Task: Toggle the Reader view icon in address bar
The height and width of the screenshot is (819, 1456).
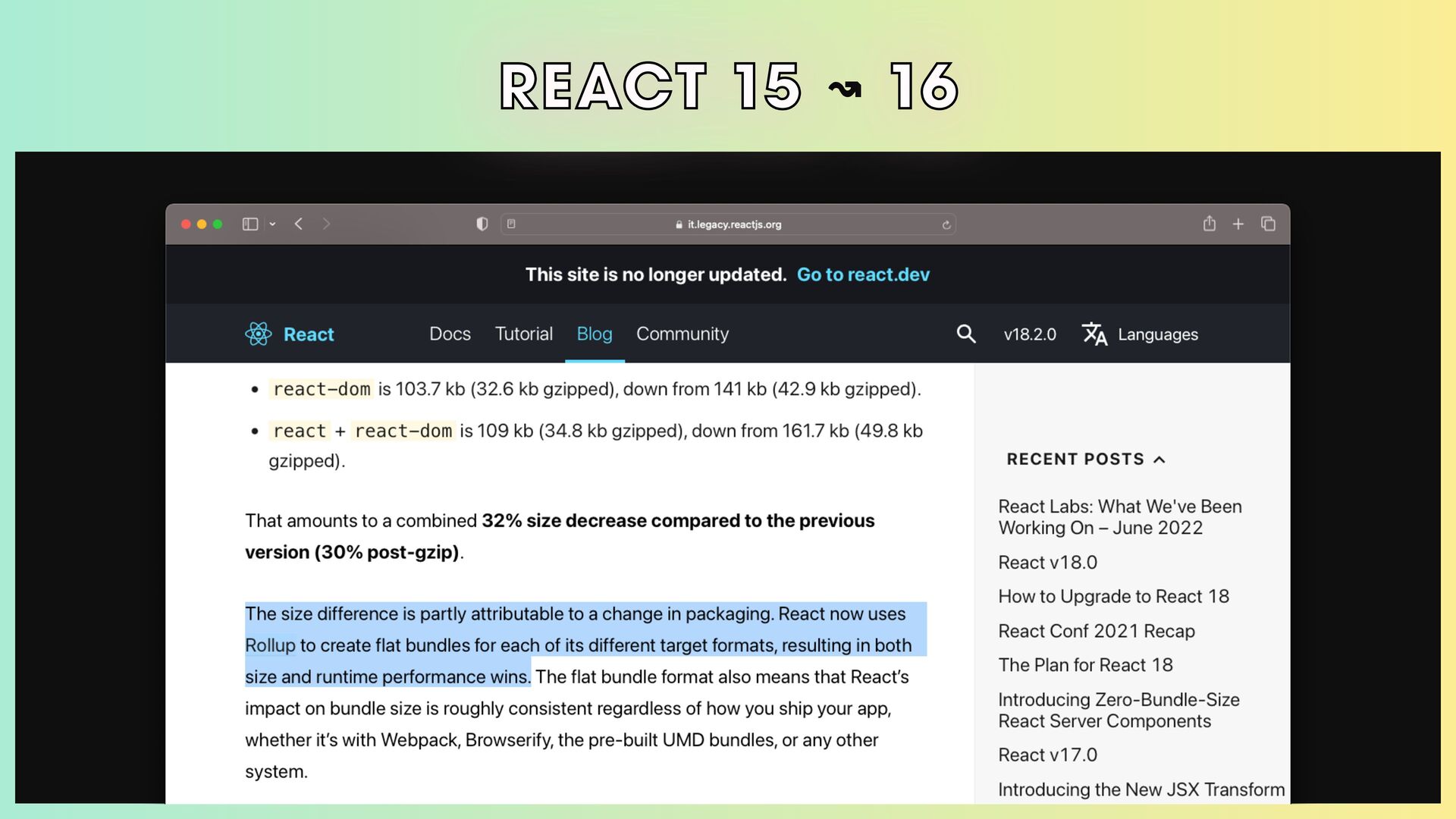Action: pyautogui.click(x=512, y=224)
